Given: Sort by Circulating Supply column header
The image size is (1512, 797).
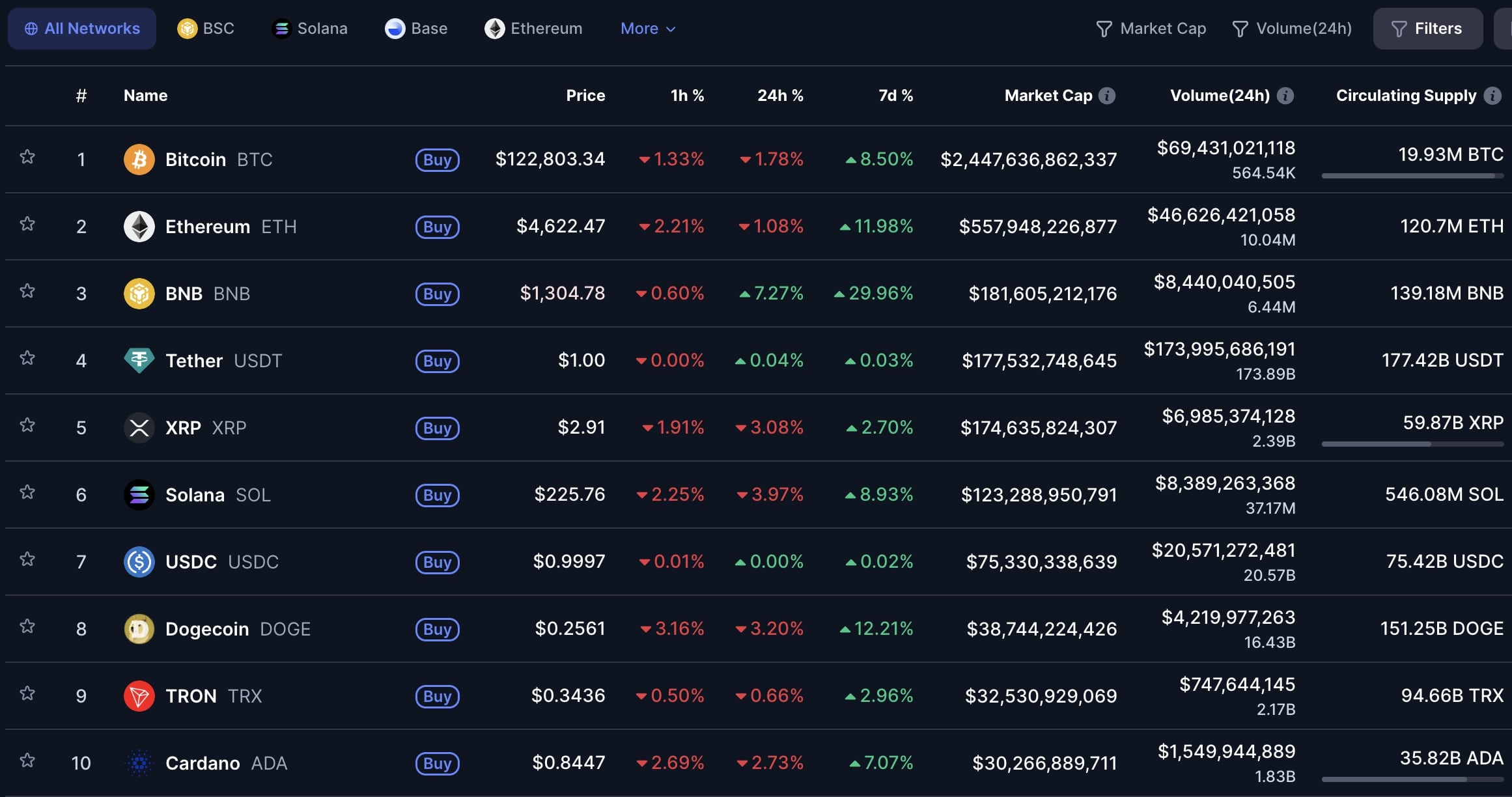Looking at the screenshot, I should (x=1406, y=96).
